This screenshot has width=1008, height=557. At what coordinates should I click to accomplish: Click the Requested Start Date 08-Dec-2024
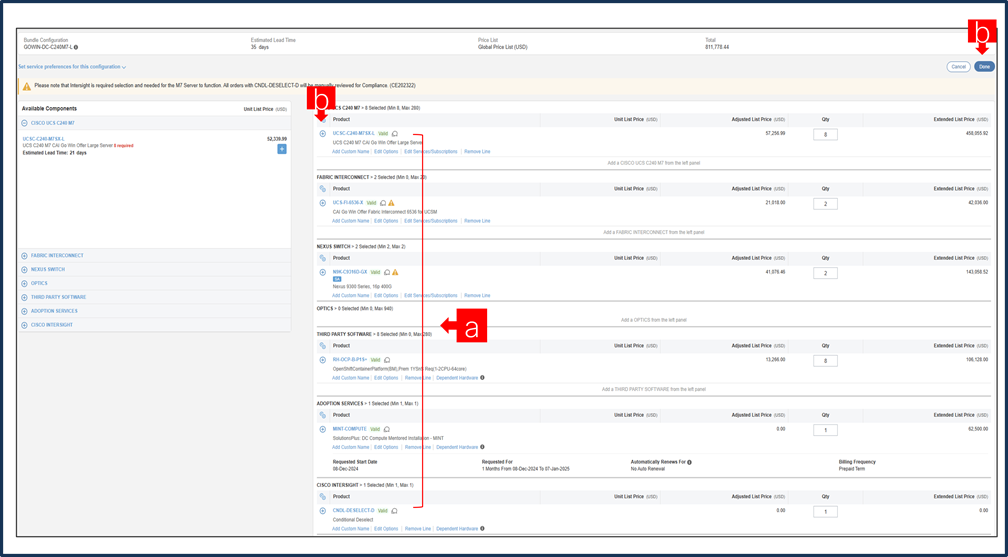(x=345, y=469)
